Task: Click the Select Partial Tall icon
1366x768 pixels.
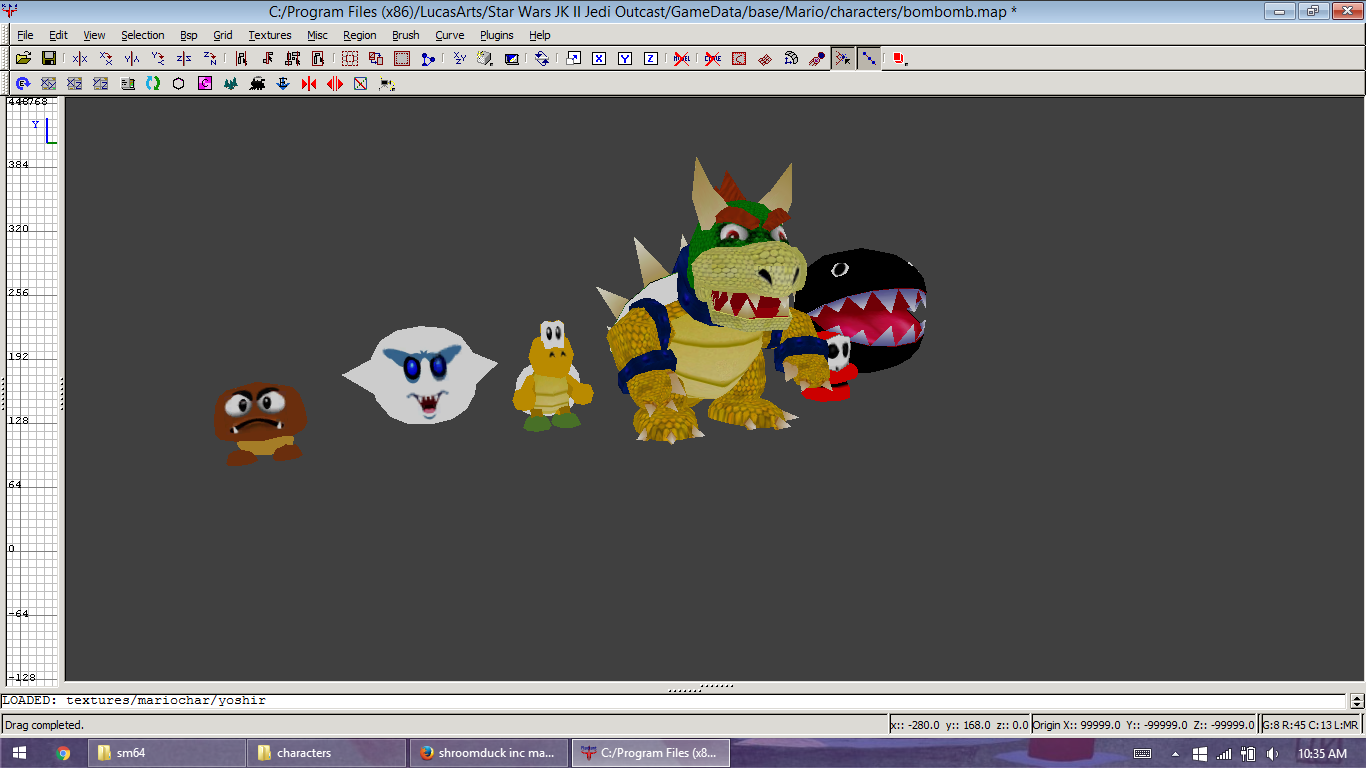Action: click(x=293, y=59)
